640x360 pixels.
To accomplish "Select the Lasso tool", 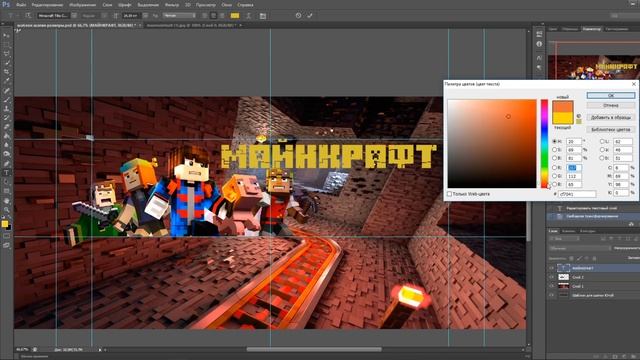I will [x=7, y=54].
